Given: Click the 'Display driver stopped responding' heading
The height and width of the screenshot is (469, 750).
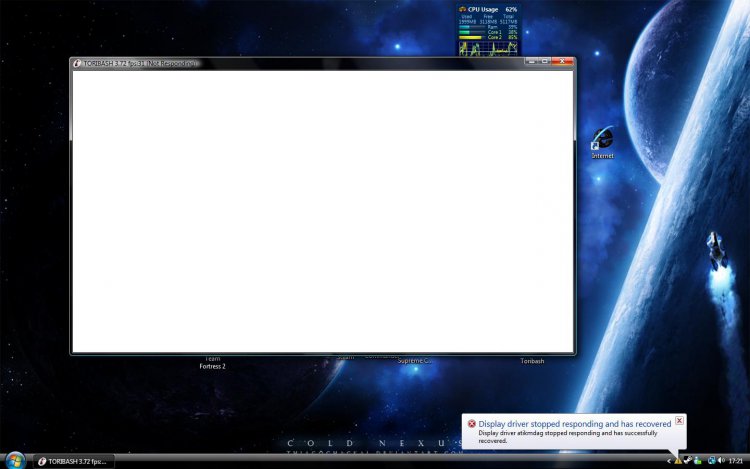Looking at the screenshot, I should click(x=574, y=424).
